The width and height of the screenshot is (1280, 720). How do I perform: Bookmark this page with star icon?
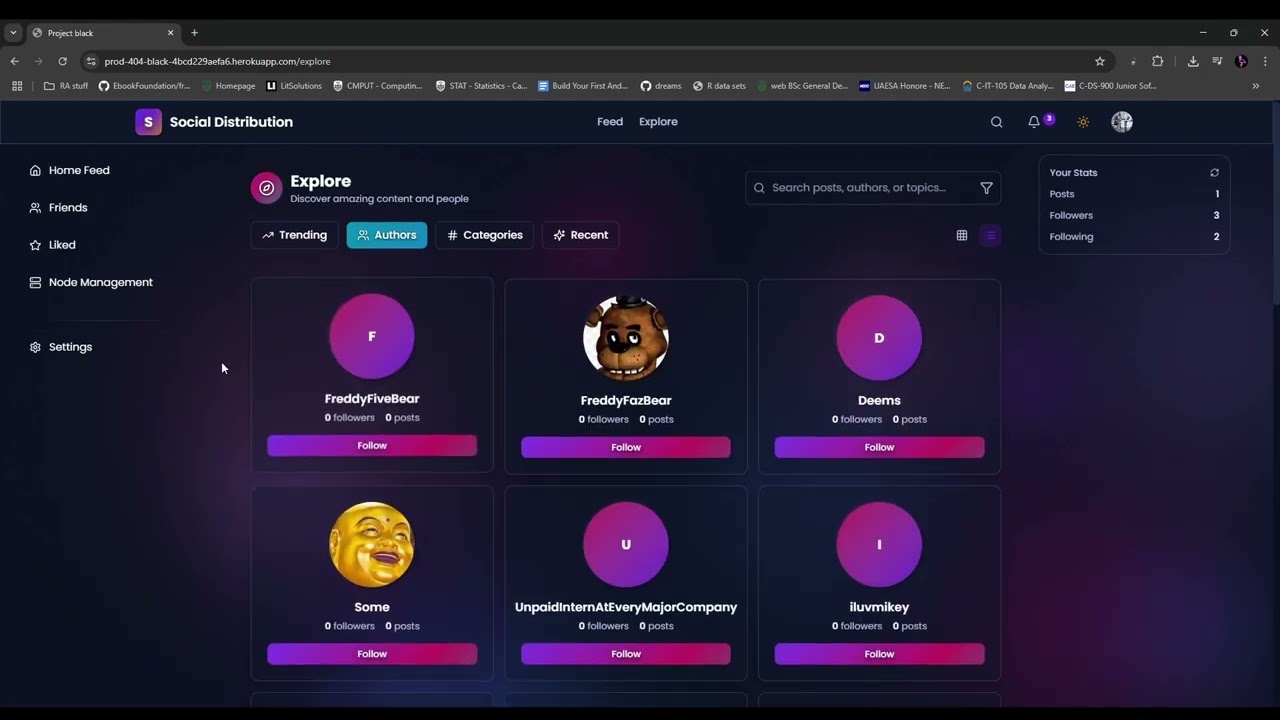pos(1100,61)
